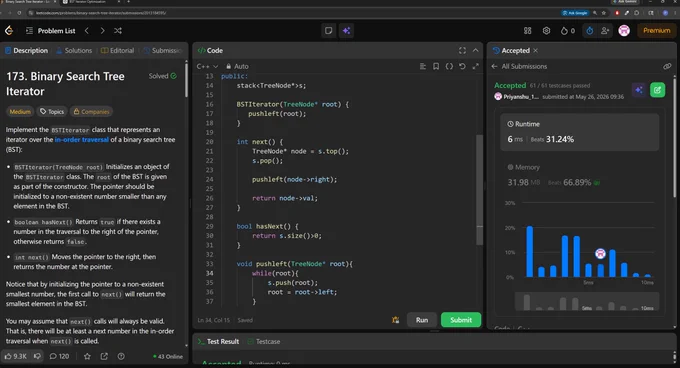Start the timer icon
Screen dimensions: 680x368
point(590,31)
